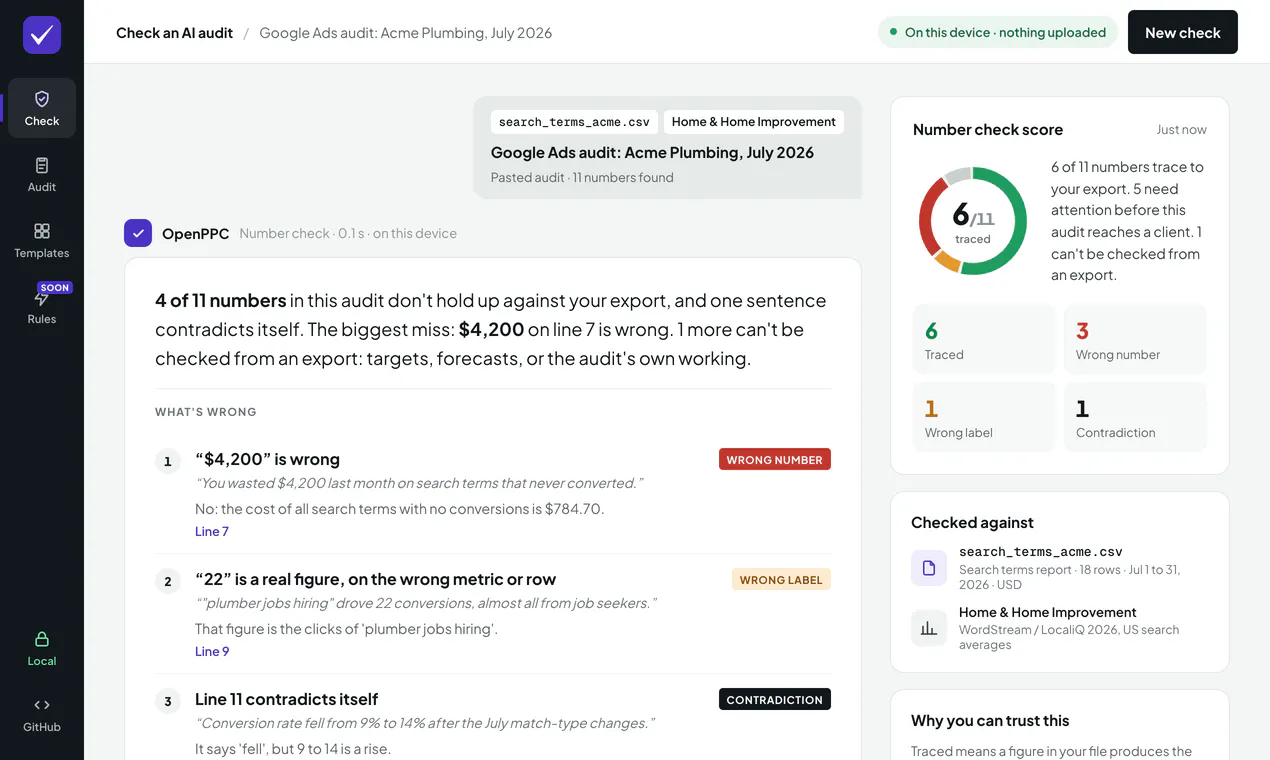Click the New check button
The image size is (1270, 760).
pos(1183,32)
